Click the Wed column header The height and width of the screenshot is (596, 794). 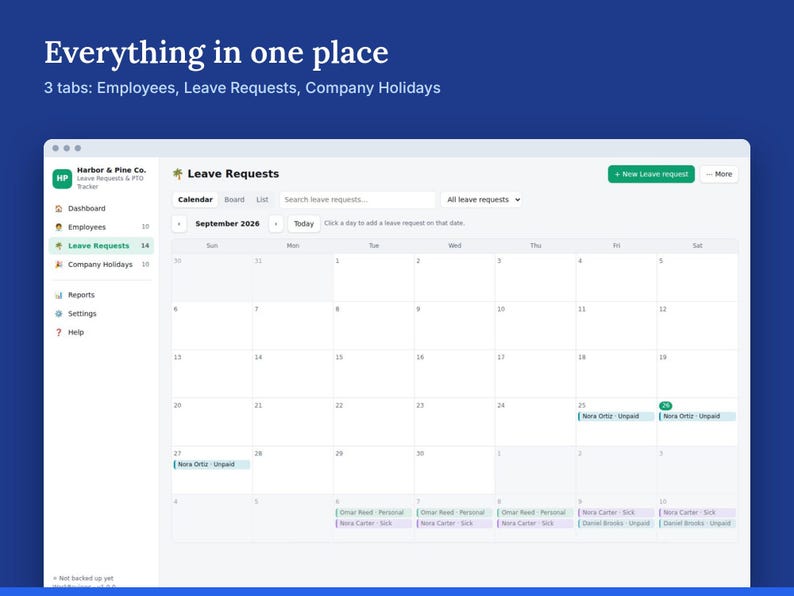click(455, 246)
